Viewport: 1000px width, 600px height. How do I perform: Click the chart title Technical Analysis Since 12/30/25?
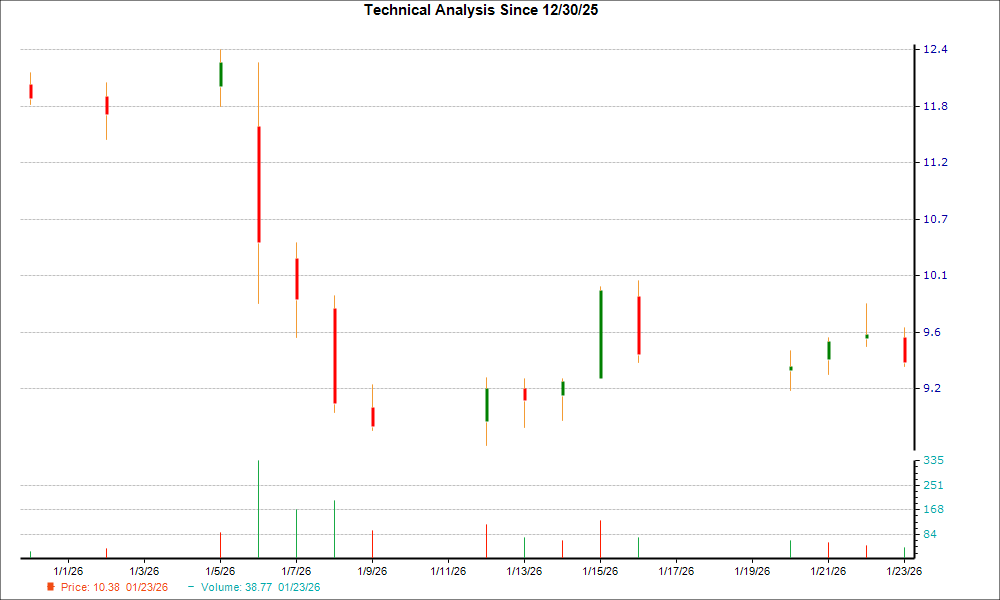coord(482,11)
